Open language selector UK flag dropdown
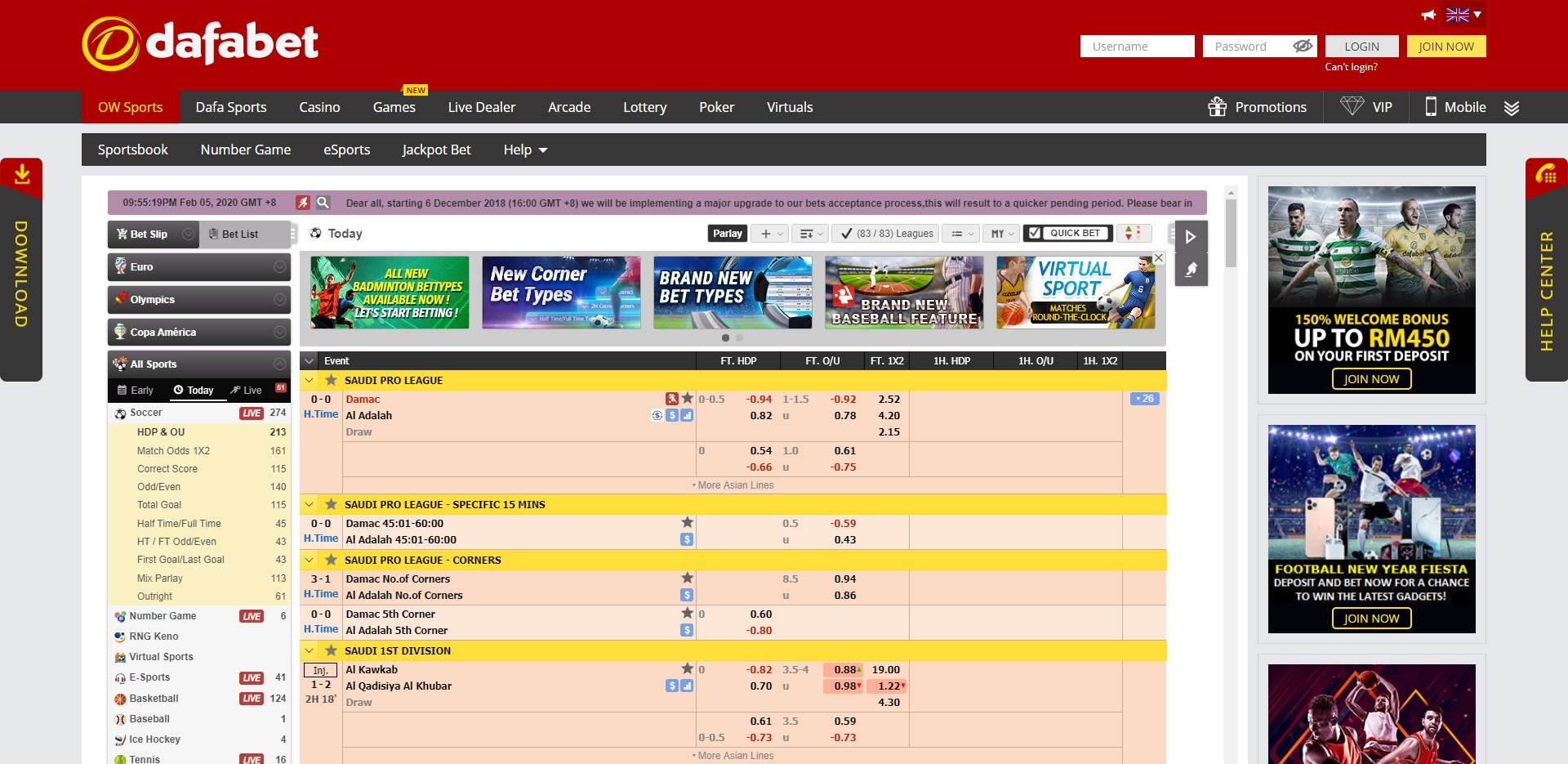1568x764 pixels. coord(1463,15)
